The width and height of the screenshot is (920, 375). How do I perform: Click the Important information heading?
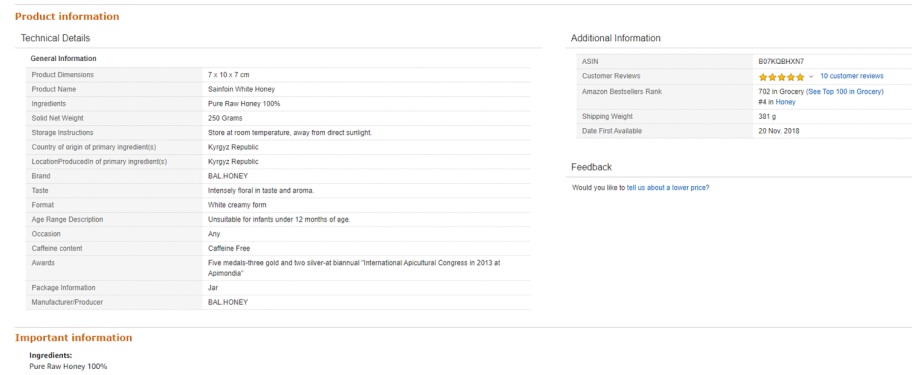coord(73,337)
